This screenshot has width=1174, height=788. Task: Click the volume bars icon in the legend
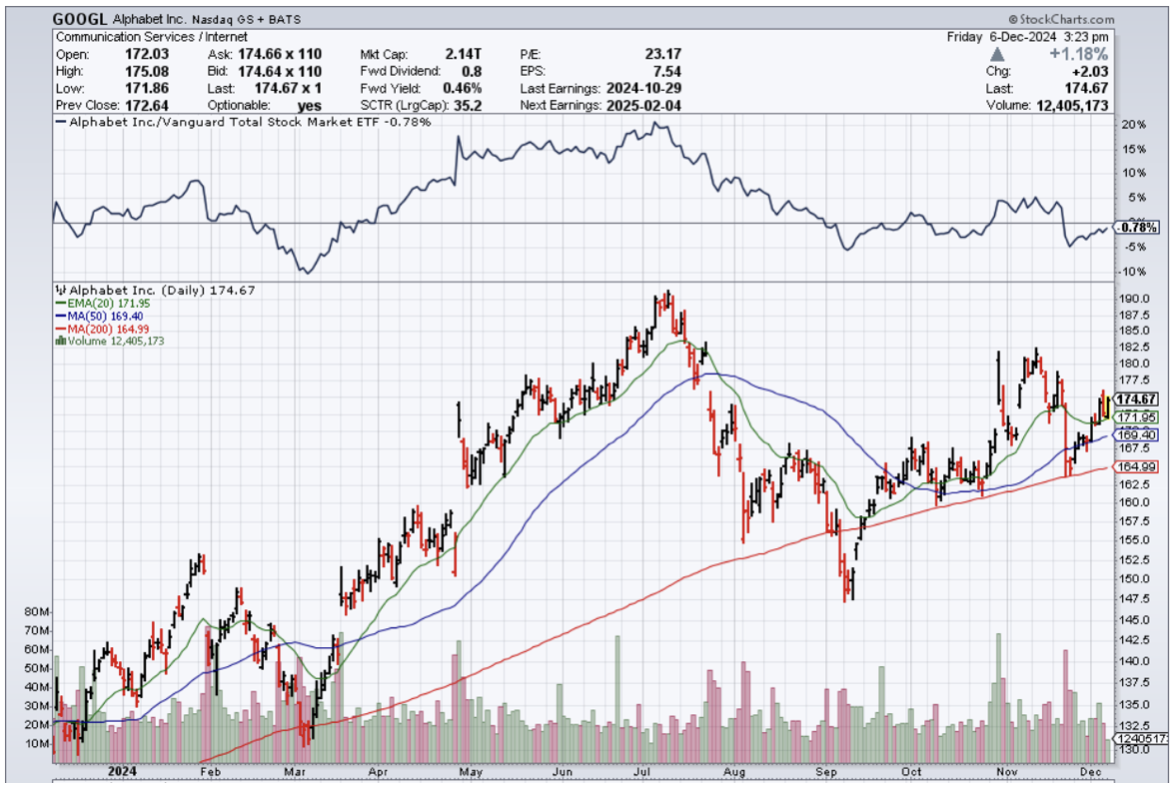point(59,341)
